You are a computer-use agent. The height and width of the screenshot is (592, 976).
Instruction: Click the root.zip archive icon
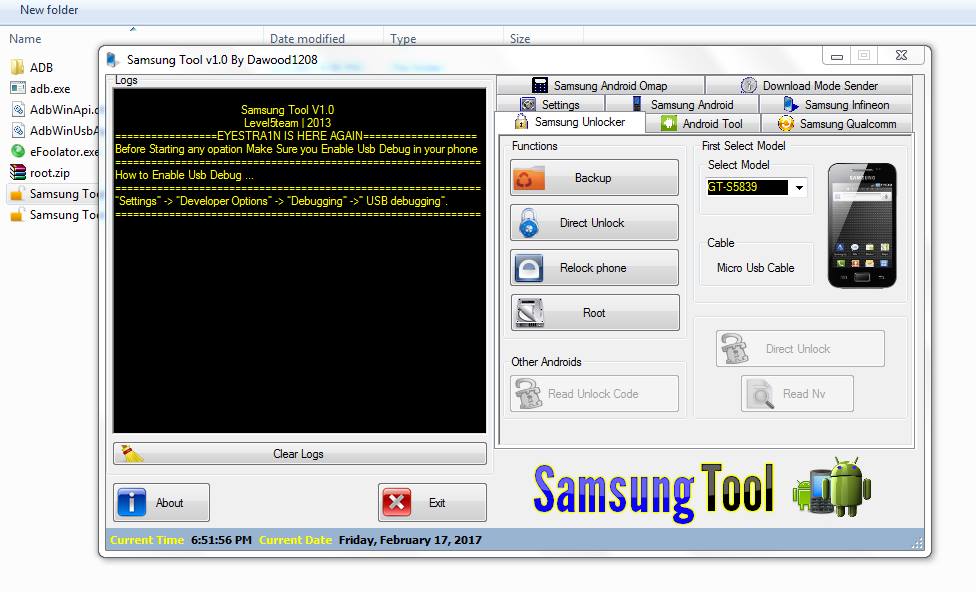[x=18, y=172]
